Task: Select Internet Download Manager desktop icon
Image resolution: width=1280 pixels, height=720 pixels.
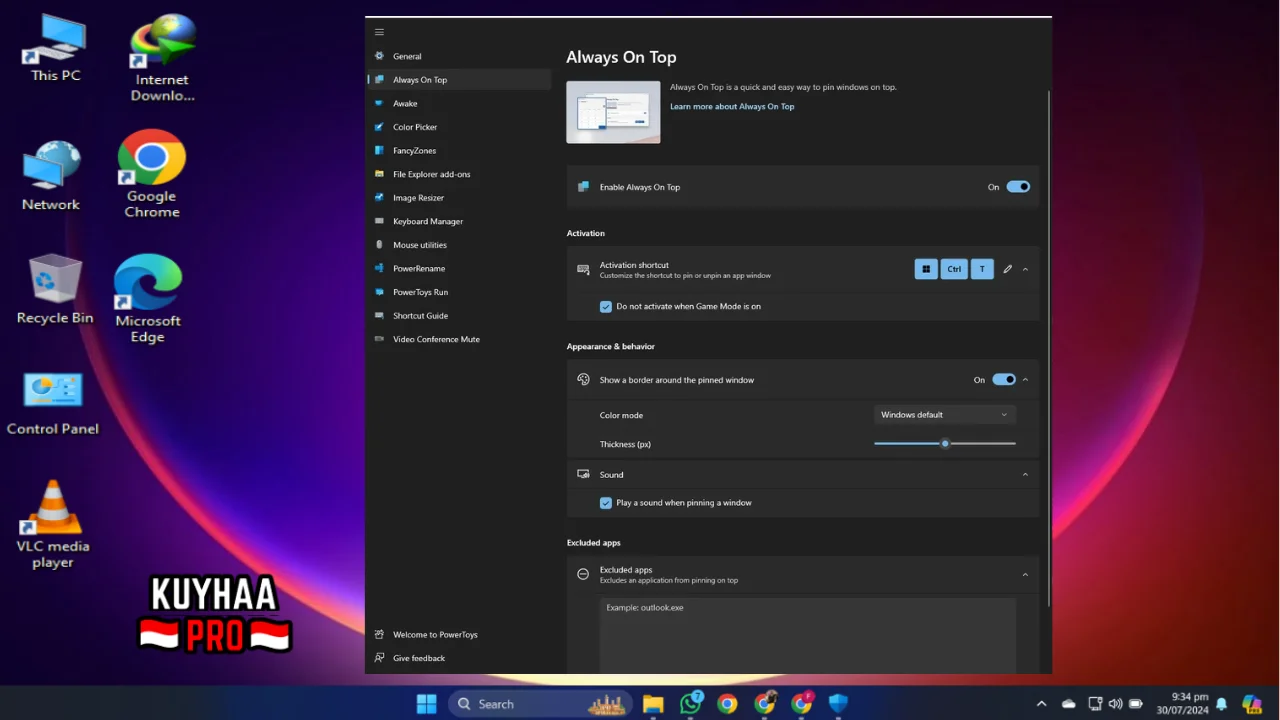Action: pyautogui.click(x=162, y=58)
